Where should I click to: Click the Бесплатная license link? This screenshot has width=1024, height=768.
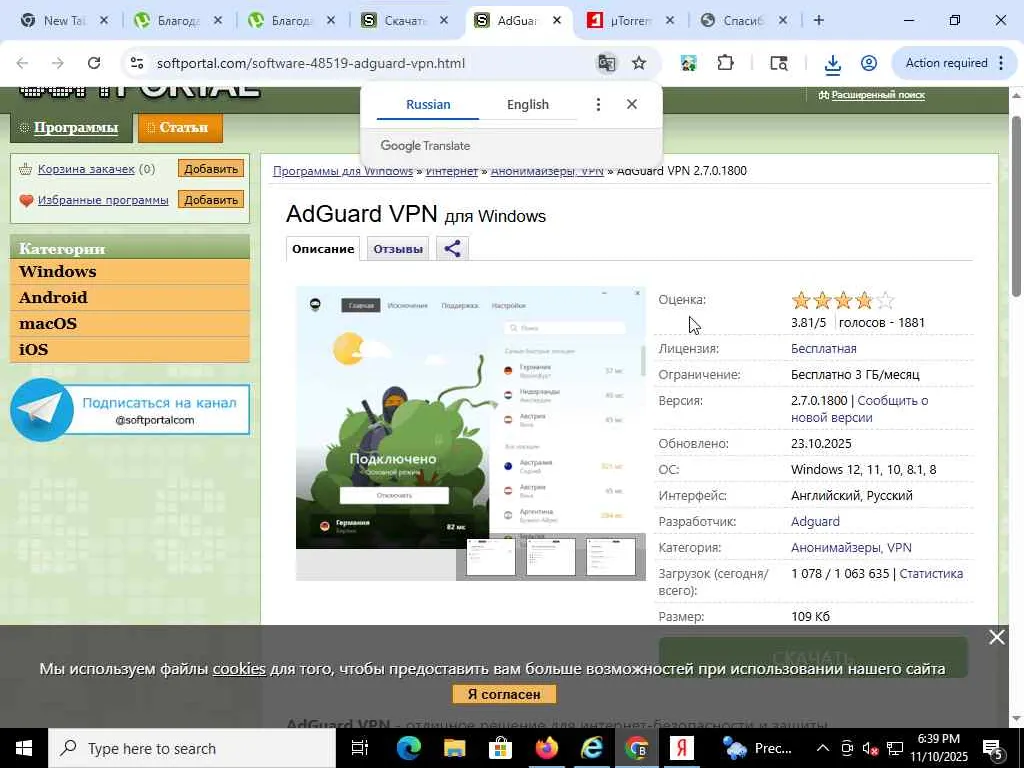pyautogui.click(x=824, y=349)
